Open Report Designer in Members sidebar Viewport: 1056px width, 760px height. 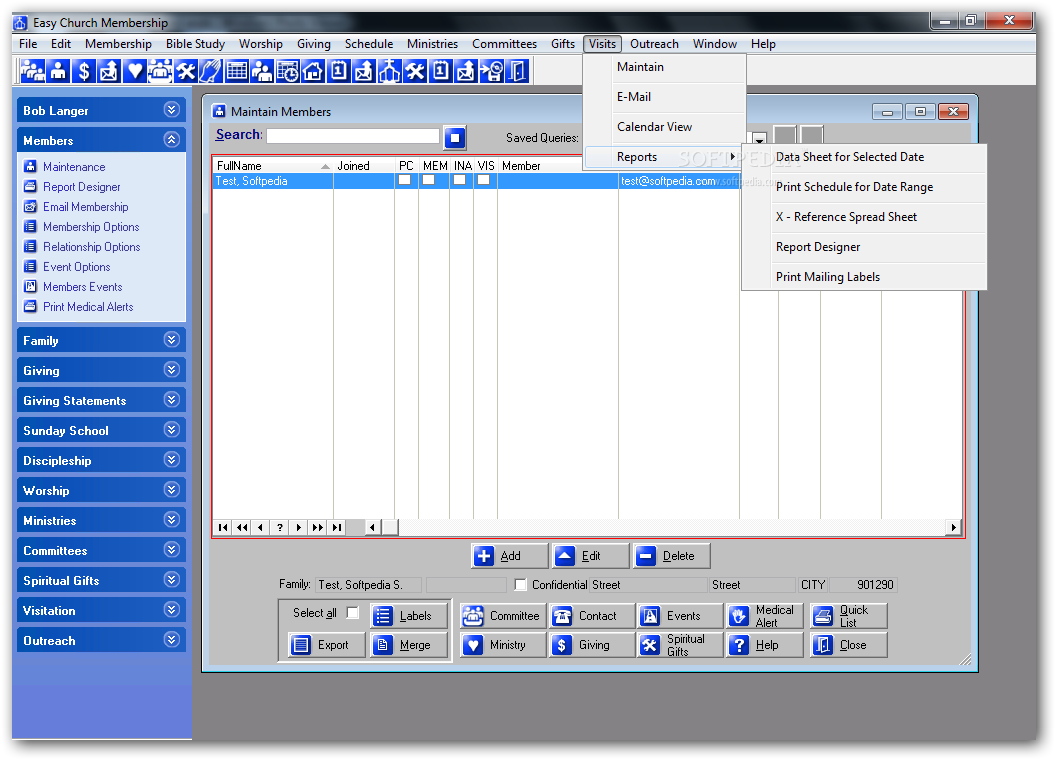pyautogui.click(x=81, y=187)
